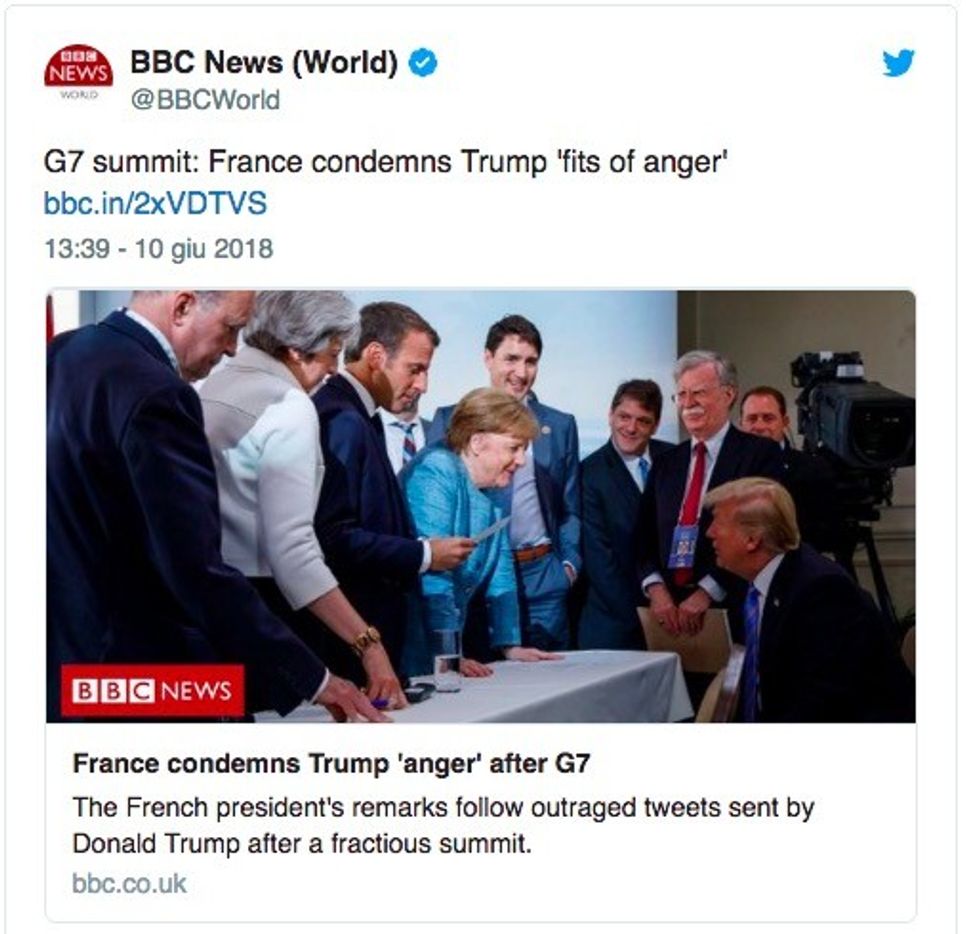980x934 pixels.
Task: Click the small WORLD text under the avatar
Action: (79, 95)
